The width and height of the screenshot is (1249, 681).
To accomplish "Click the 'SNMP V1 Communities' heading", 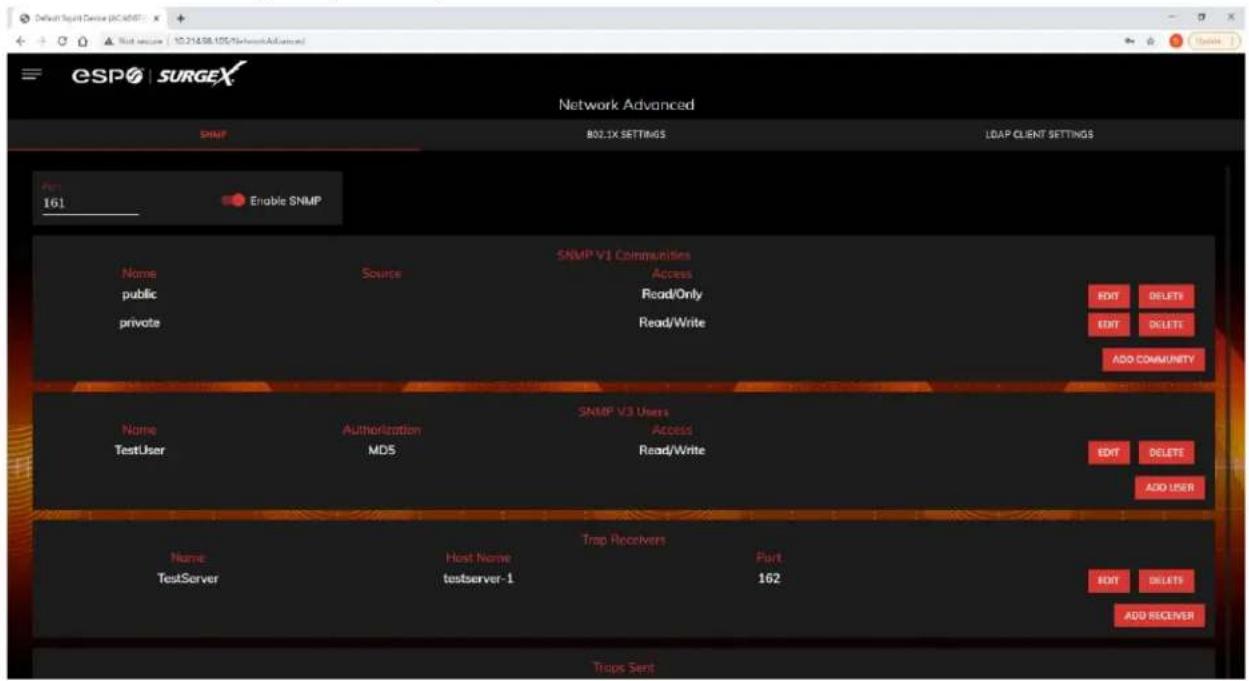I will (x=624, y=256).
